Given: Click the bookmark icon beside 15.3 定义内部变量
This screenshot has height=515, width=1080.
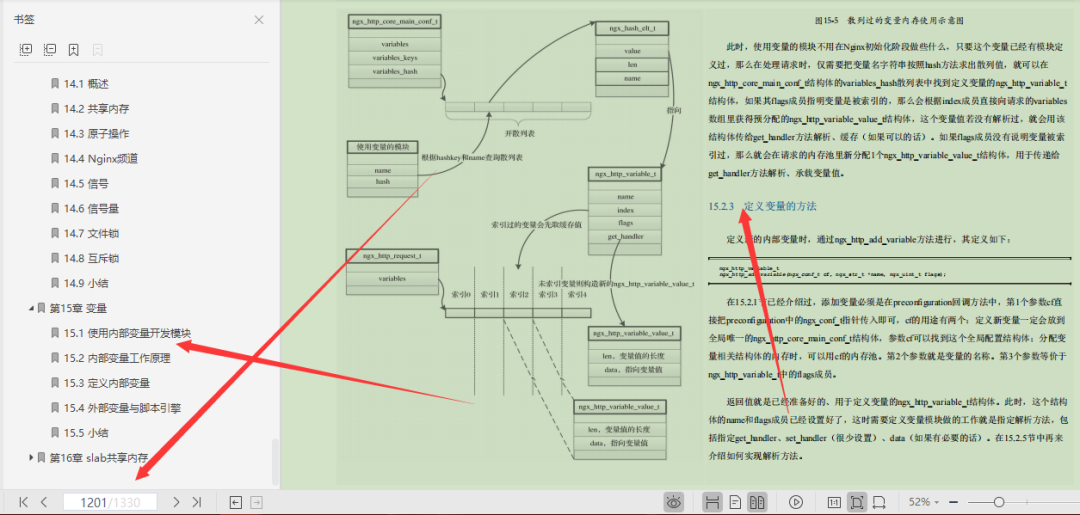Looking at the screenshot, I should (x=55, y=383).
